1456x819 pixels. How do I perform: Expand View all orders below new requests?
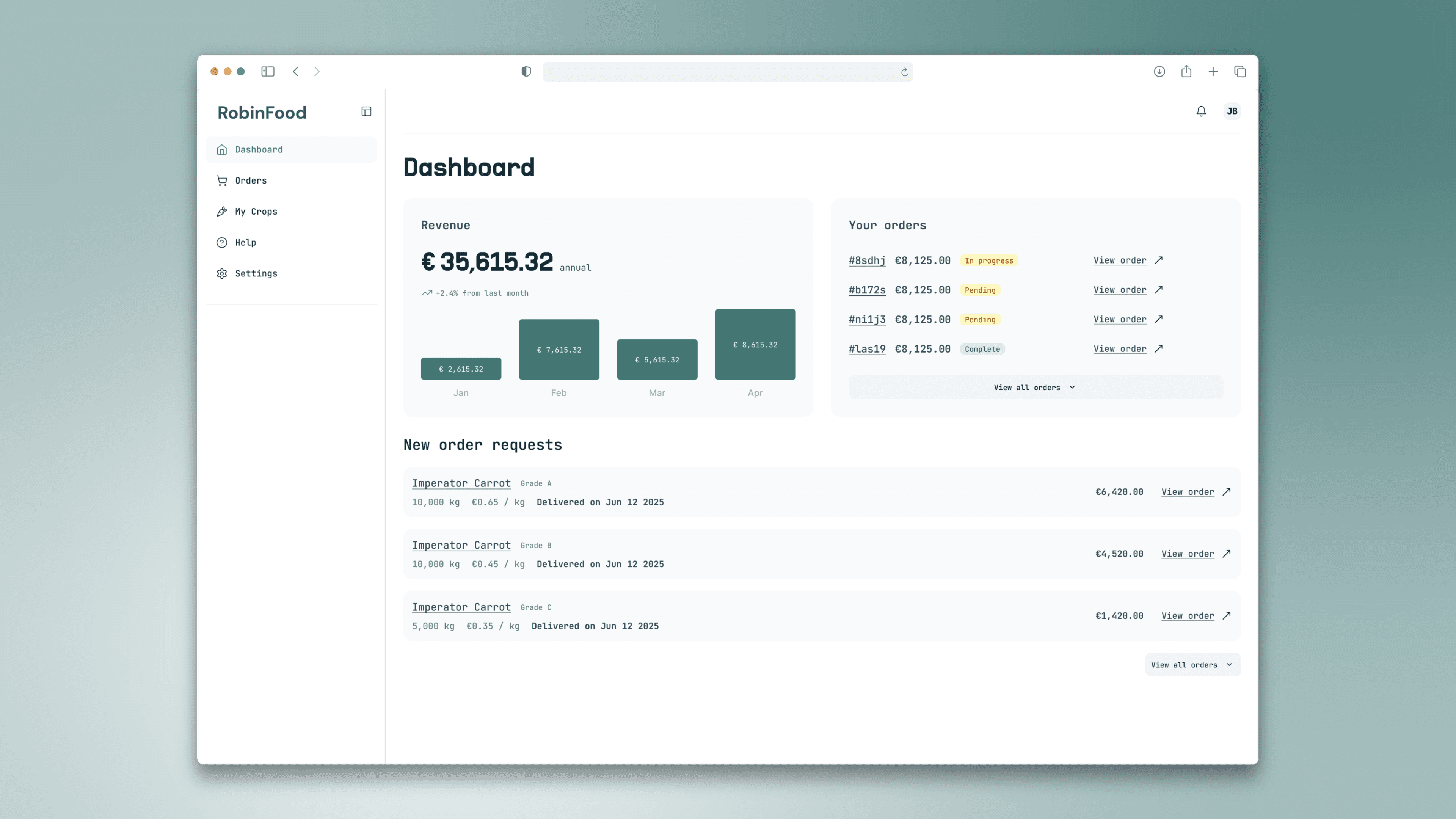(1192, 665)
